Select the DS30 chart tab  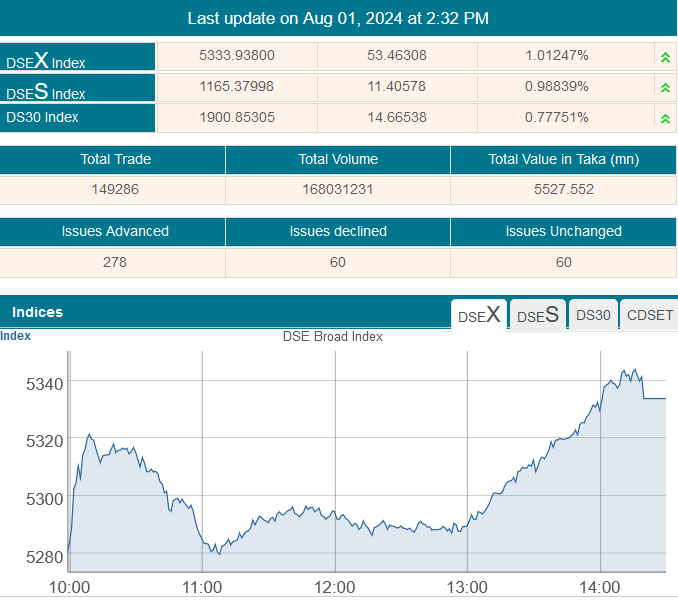pos(593,315)
